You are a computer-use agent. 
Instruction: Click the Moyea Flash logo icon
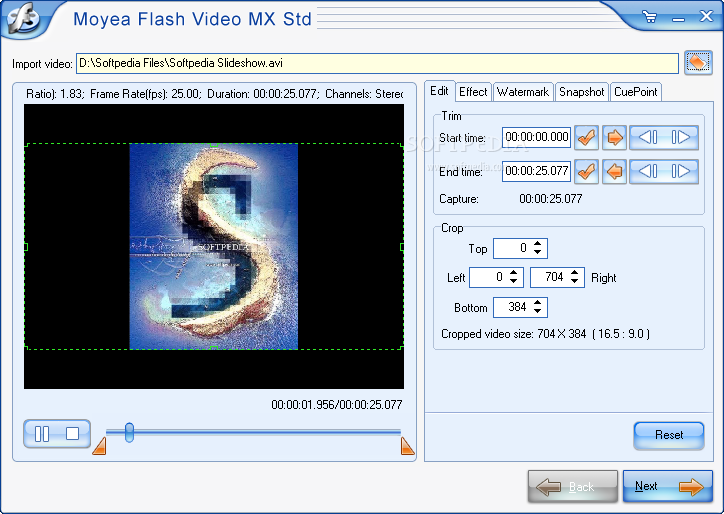click(x=23, y=18)
